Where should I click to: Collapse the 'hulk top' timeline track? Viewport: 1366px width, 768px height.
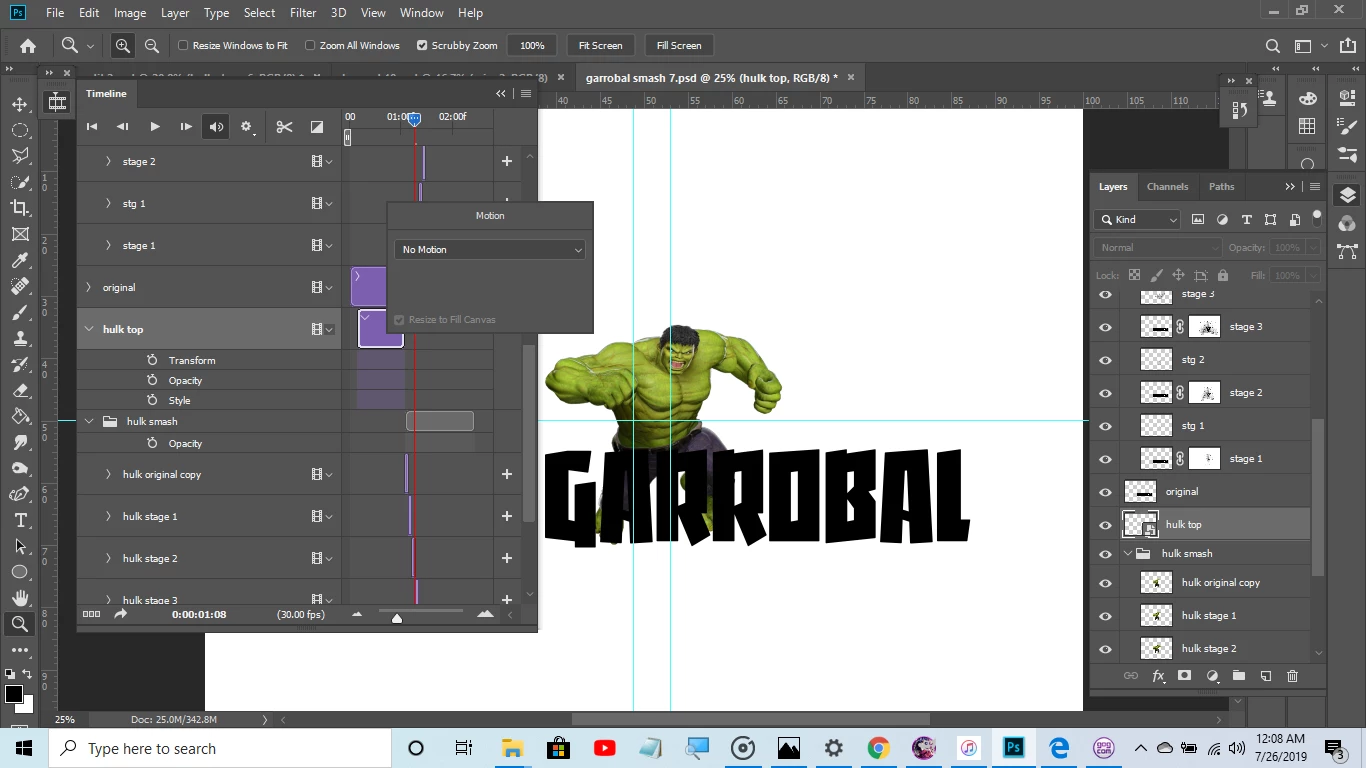[x=88, y=329]
